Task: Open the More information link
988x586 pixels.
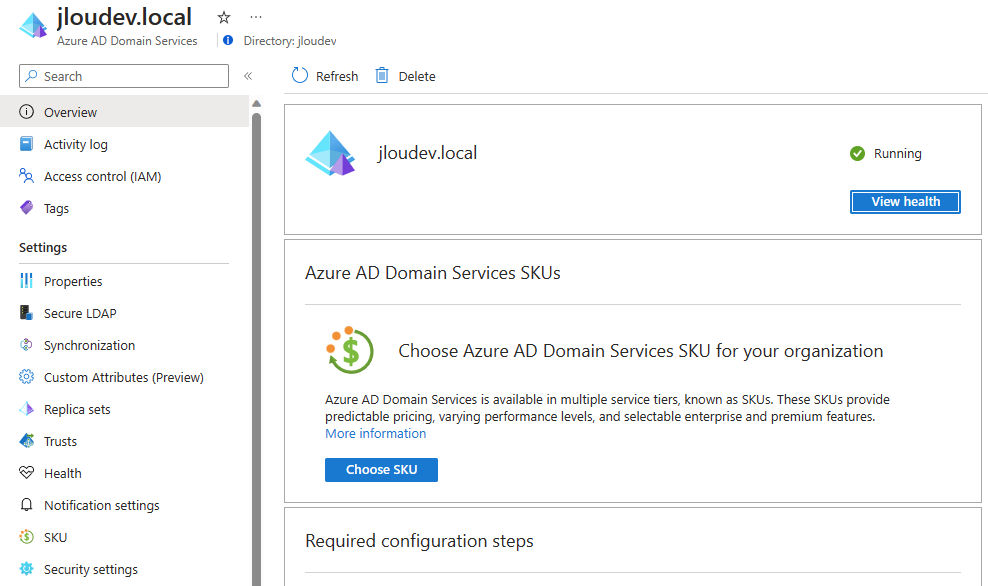Action: point(376,434)
